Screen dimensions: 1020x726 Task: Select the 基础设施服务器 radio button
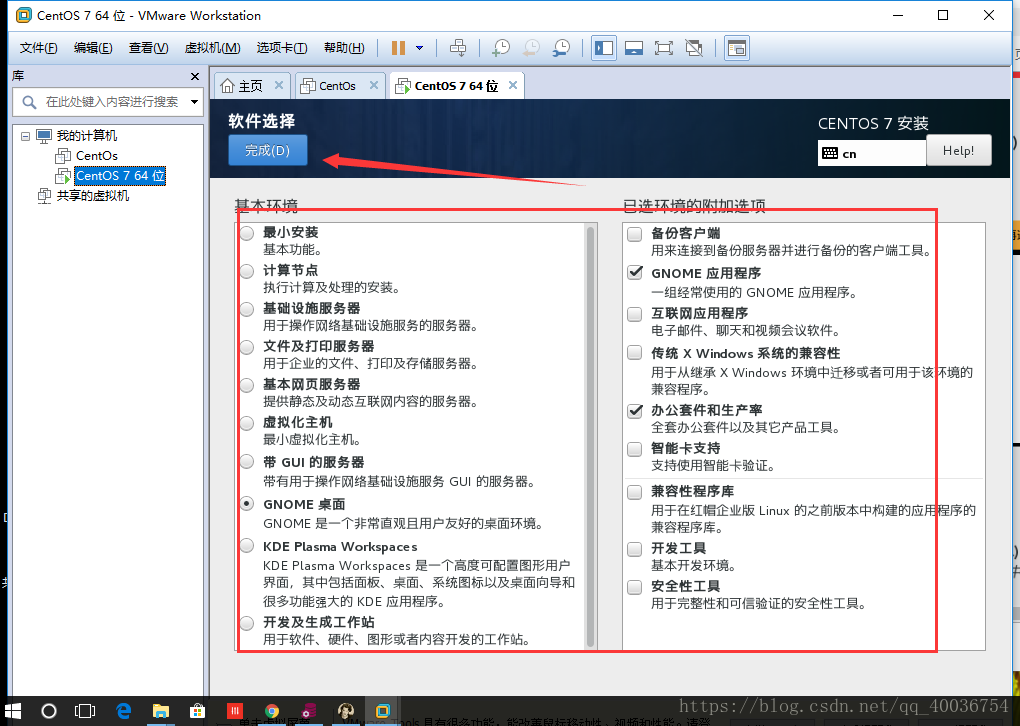pos(247,309)
